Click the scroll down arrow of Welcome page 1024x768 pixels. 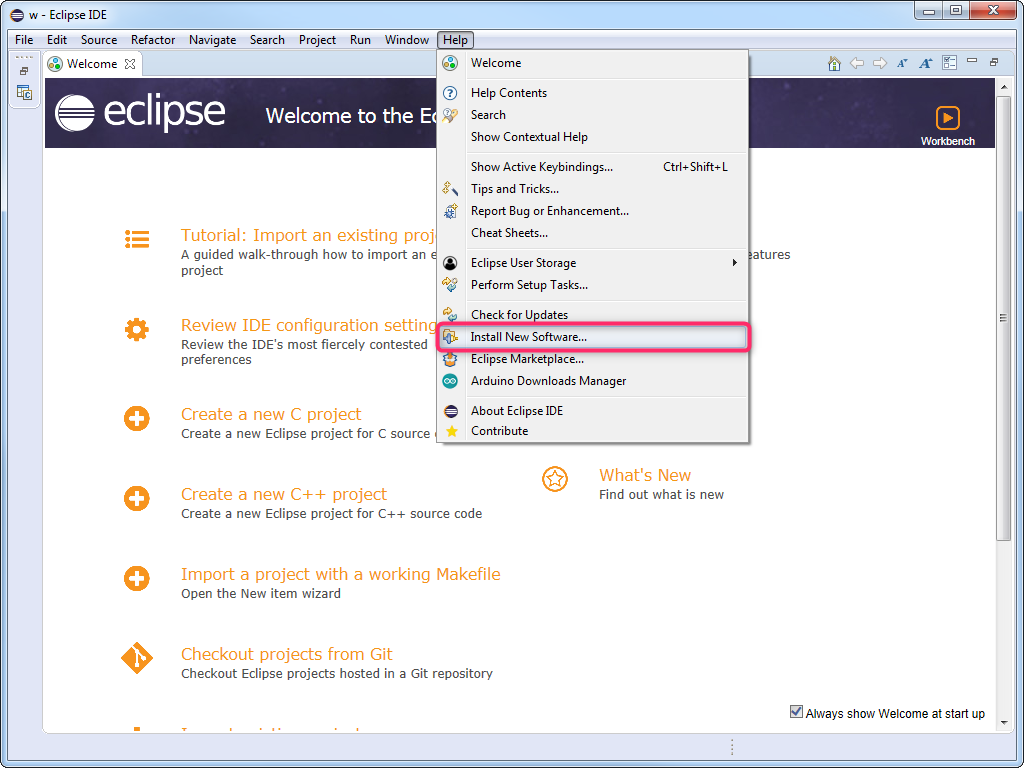click(1004, 722)
